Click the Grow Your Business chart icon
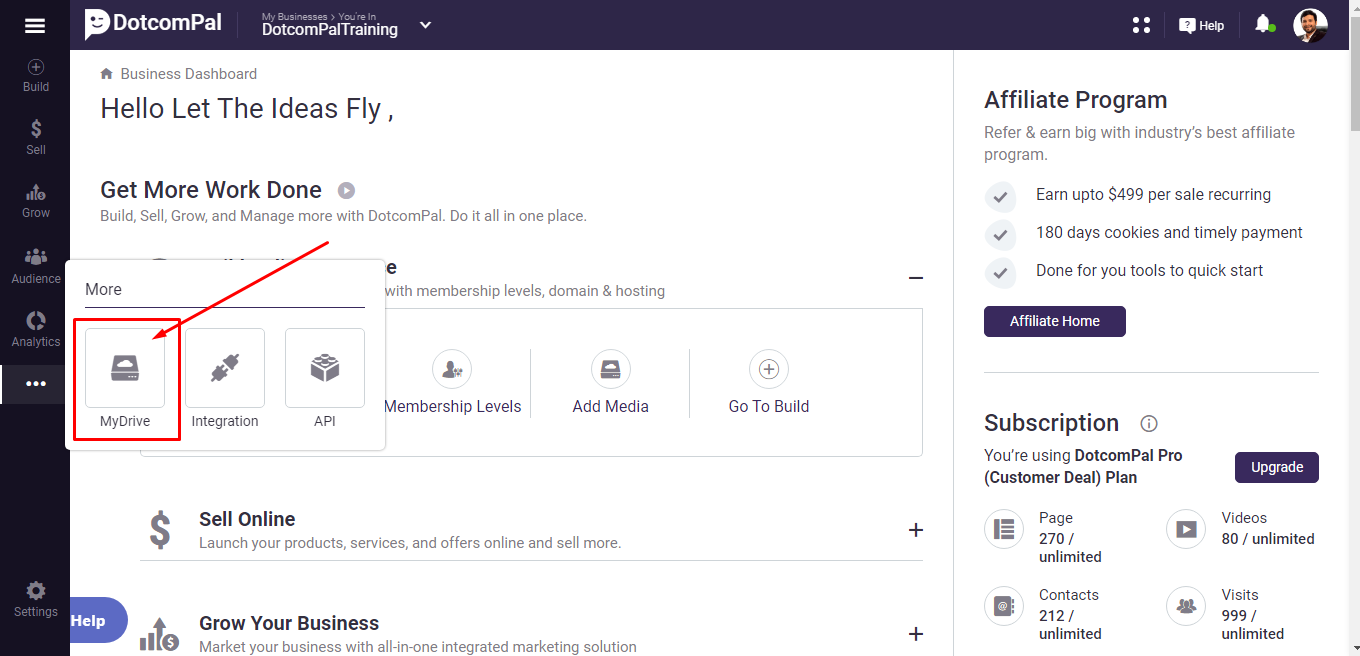Screen dimensions: 1360x656 pos(160,634)
